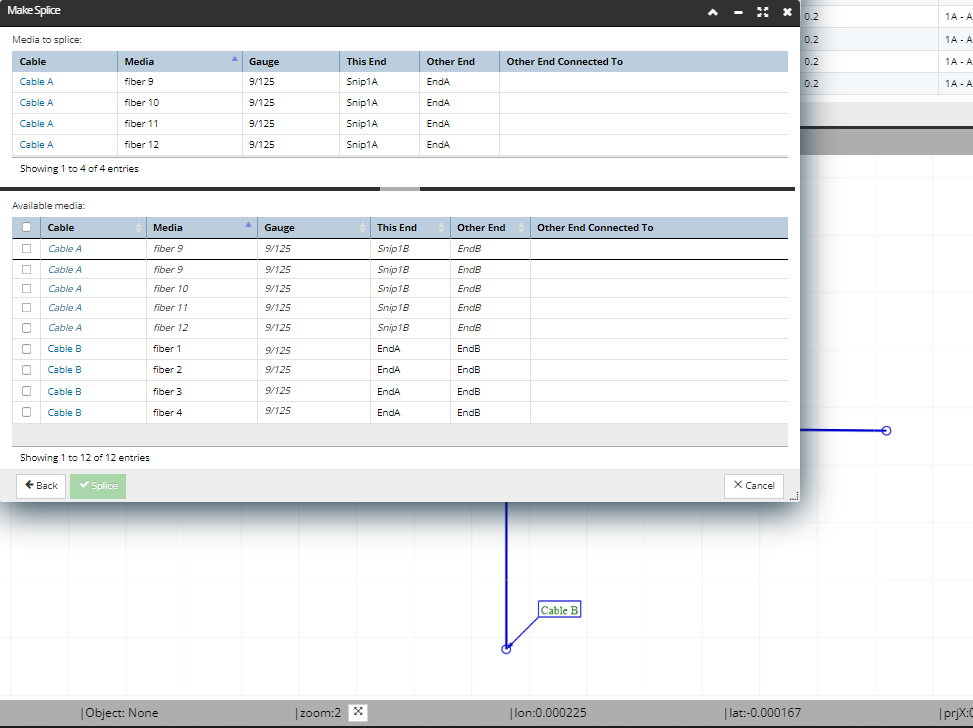Sort Available media by This End column
Viewport: 973px width, 728px height.
410,228
